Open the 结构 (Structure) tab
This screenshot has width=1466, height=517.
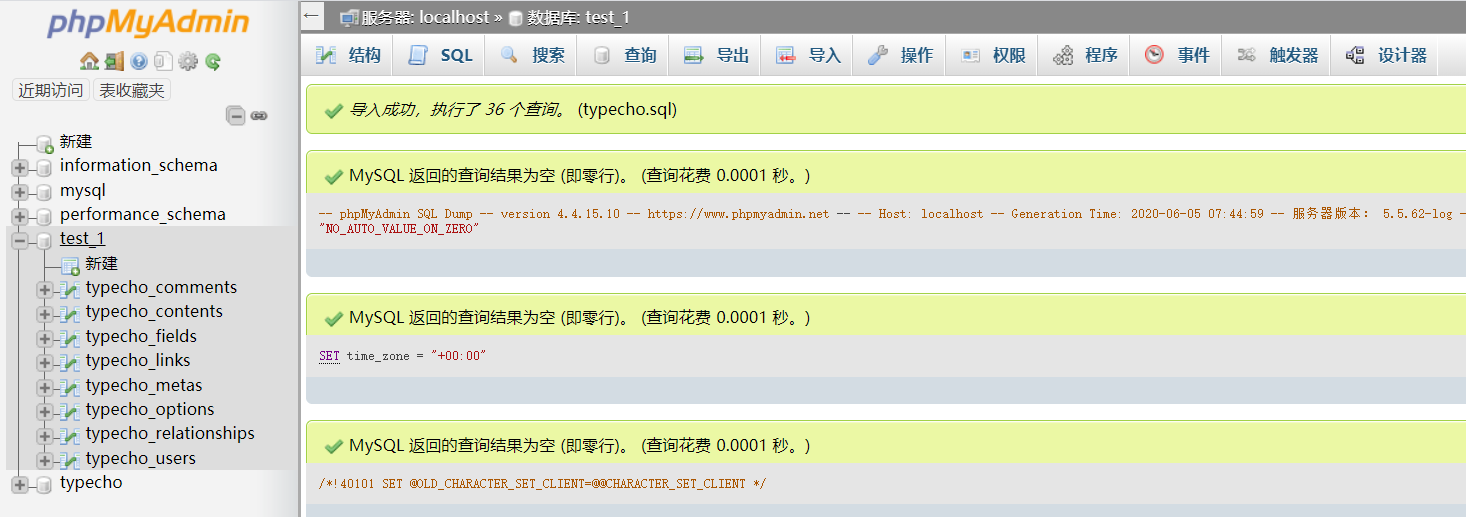pyautogui.click(x=348, y=55)
